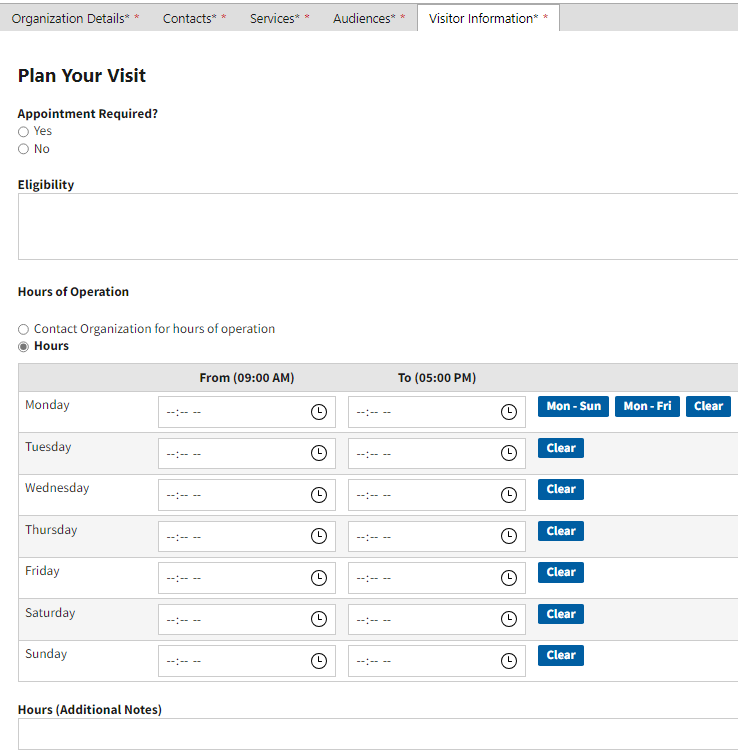Open the Saturday From clock picker
The height and width of the screenshot is (752, 738).
319,619
